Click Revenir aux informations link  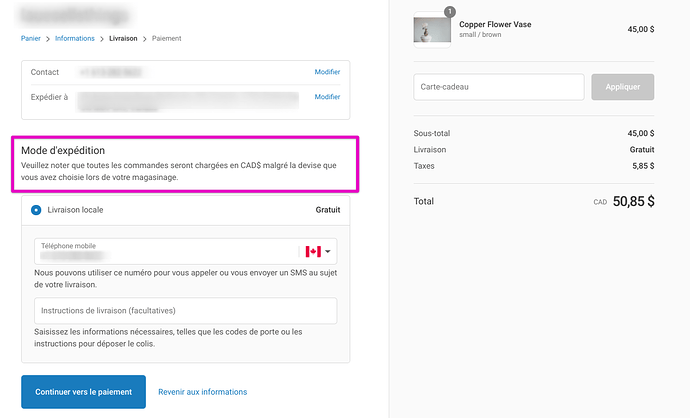(202, 392)
